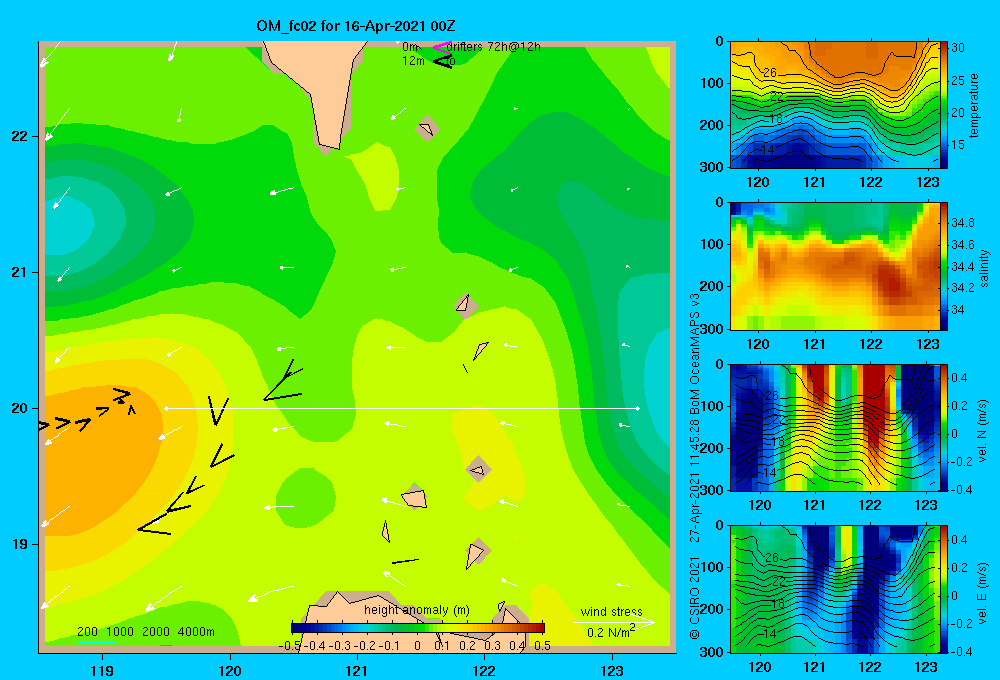Open the salinity depth section panel

pyautogui.click(x=835, y=266)
